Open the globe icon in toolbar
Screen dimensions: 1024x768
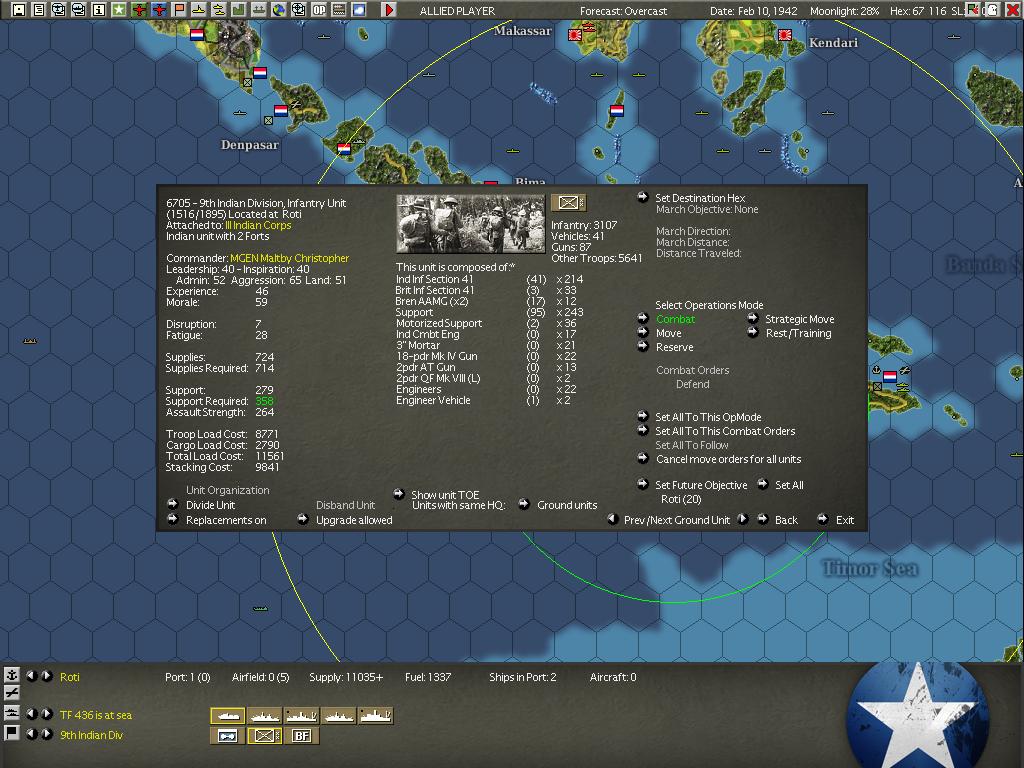pos(278,10)
